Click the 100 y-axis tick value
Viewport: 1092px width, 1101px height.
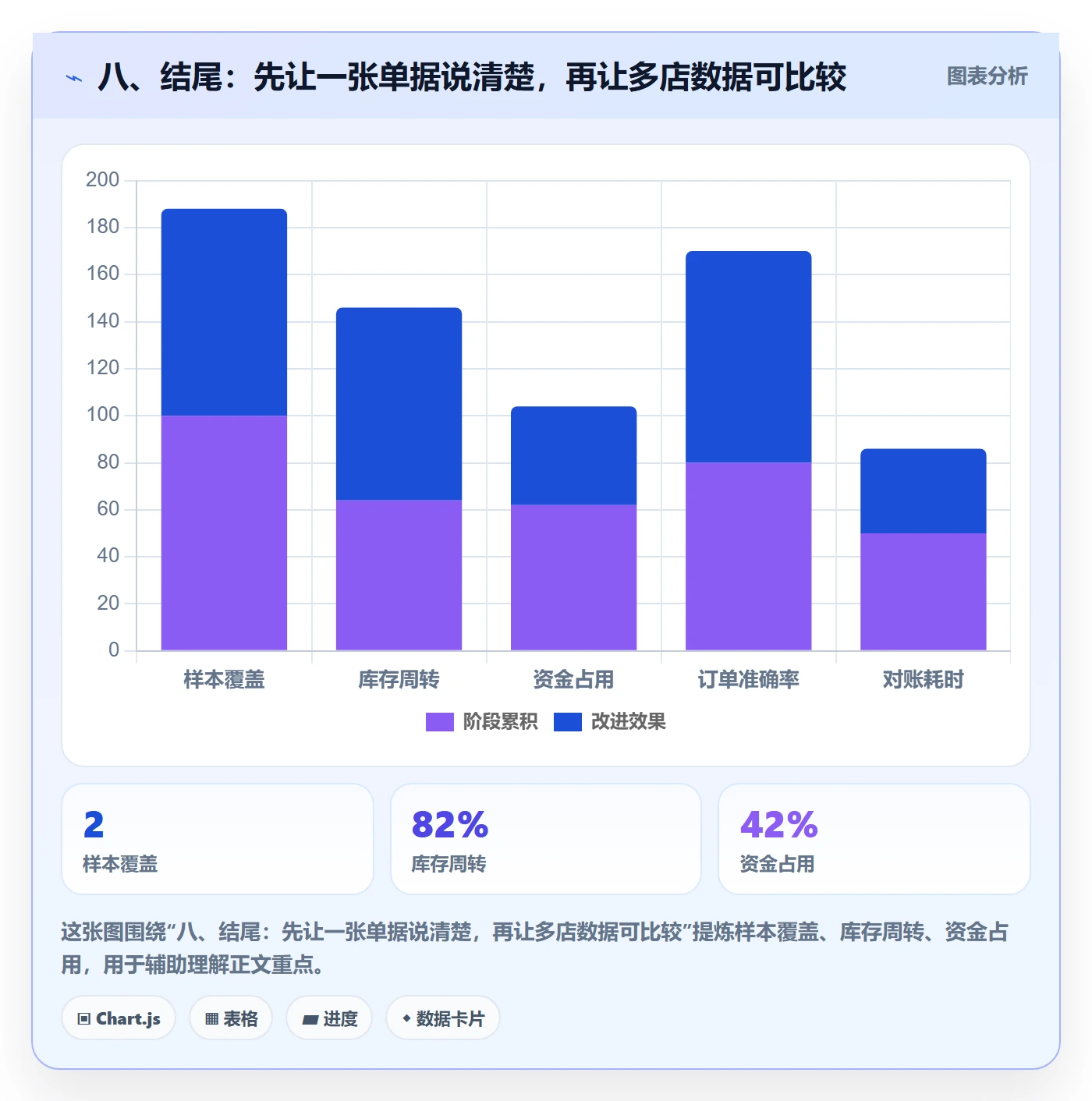point(103,415)
